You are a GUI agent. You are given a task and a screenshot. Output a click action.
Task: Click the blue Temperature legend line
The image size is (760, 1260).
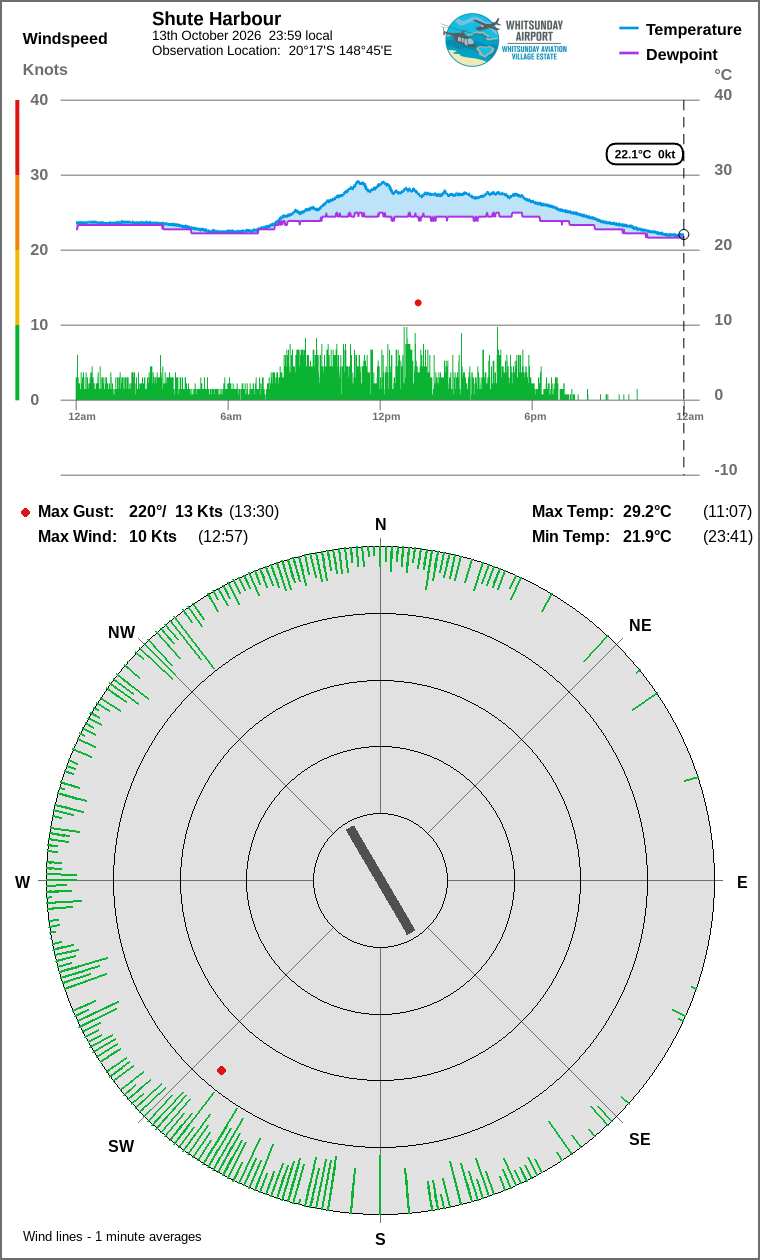tap(629, 30)
